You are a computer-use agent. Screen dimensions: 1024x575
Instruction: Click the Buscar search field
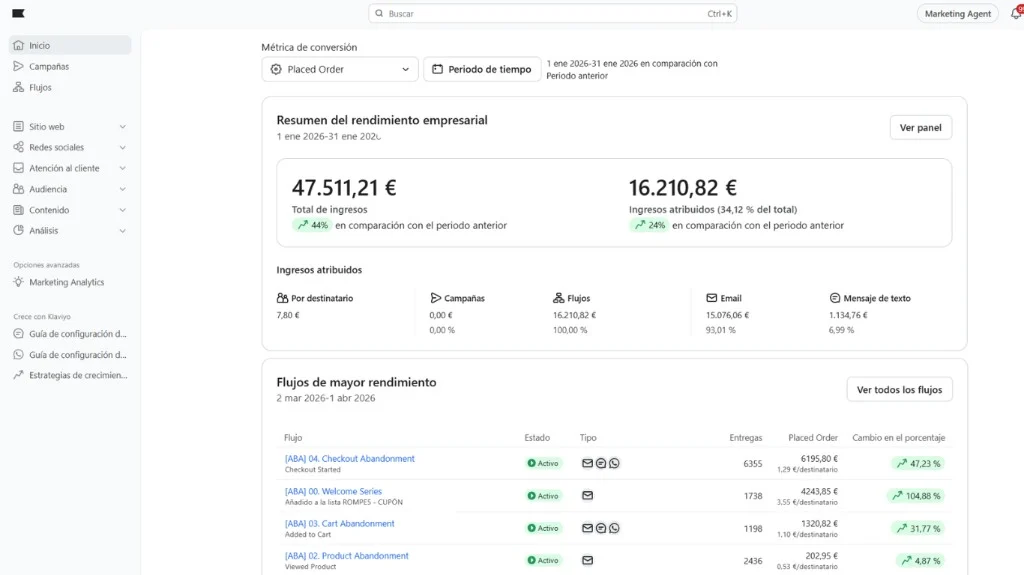click(x=552, y=14)
